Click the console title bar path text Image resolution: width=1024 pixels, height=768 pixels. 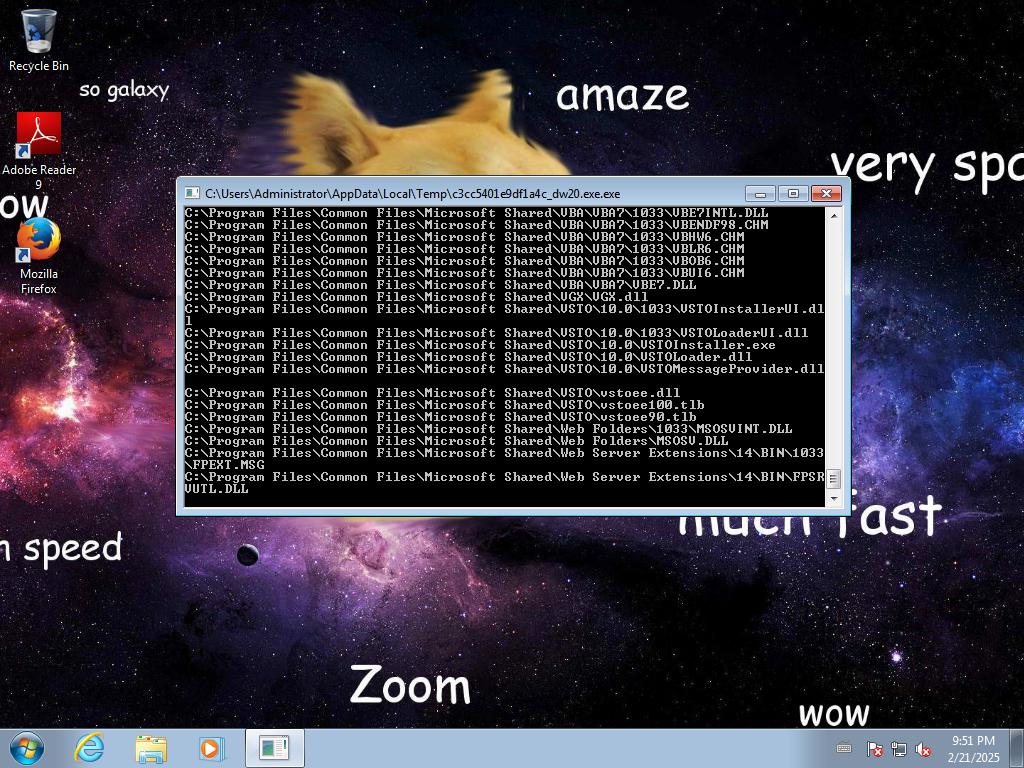point(412,193)
